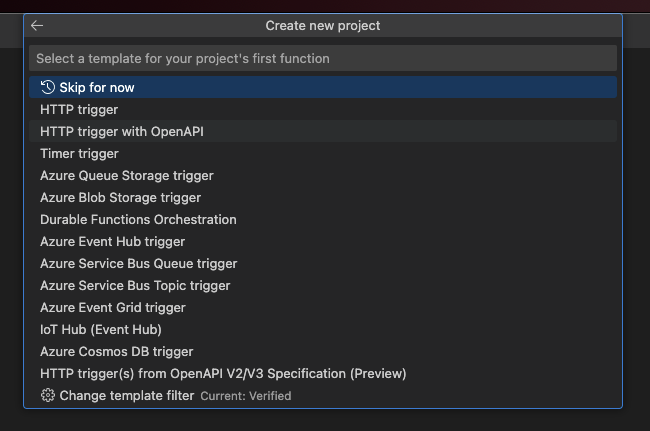
Task: Click the gear icon for template filter
Action: pos(48,396)
